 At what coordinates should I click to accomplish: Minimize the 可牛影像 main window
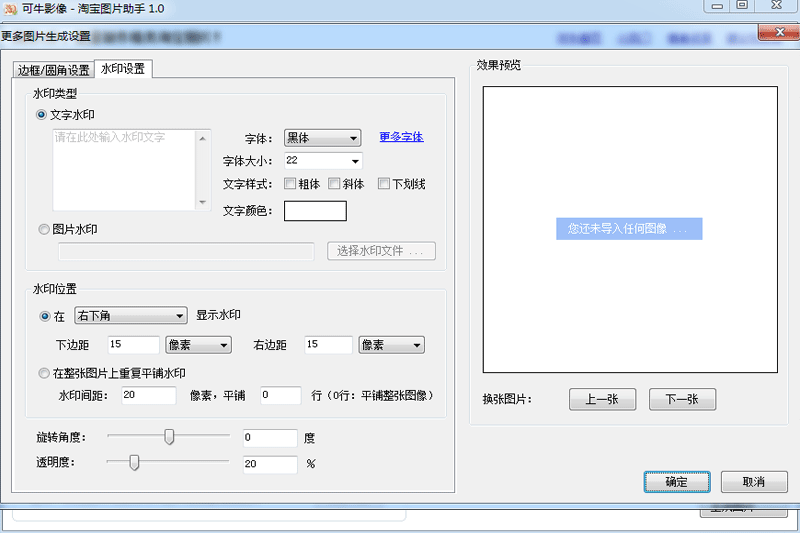[x=717, y=6]
